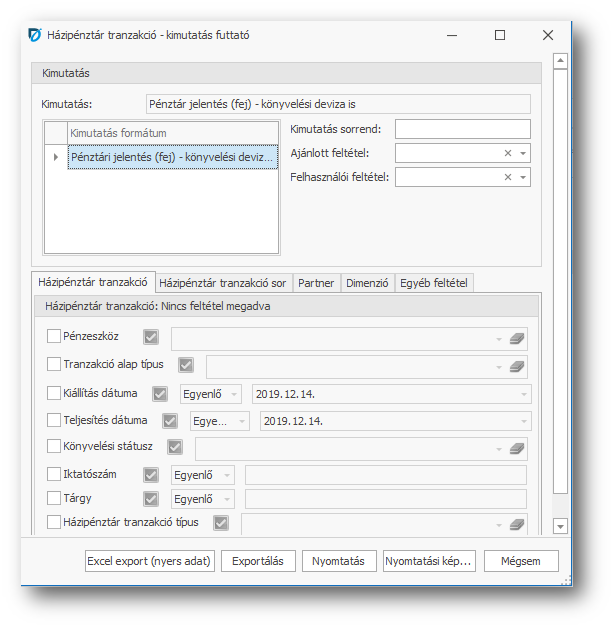Open the Ajánlott feltétel dropdown arrow

523,153
